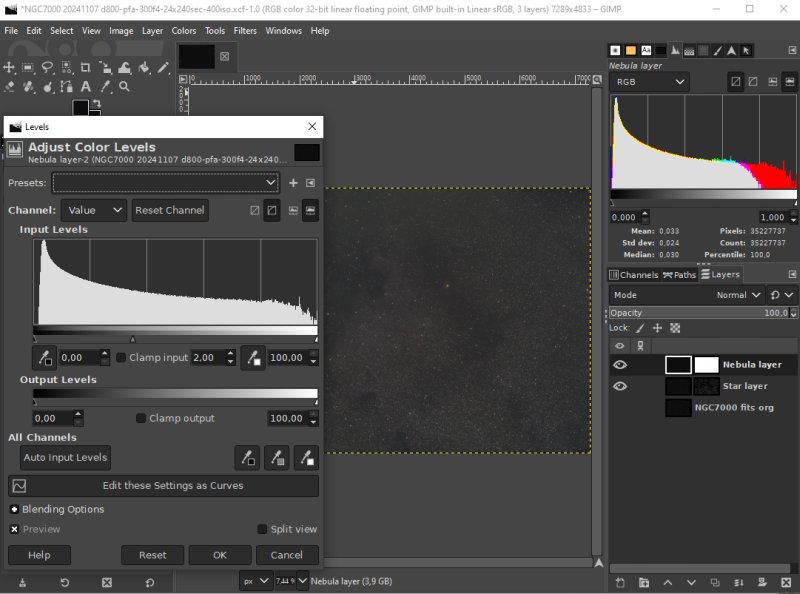Create a new layer group

coord(644,583)
